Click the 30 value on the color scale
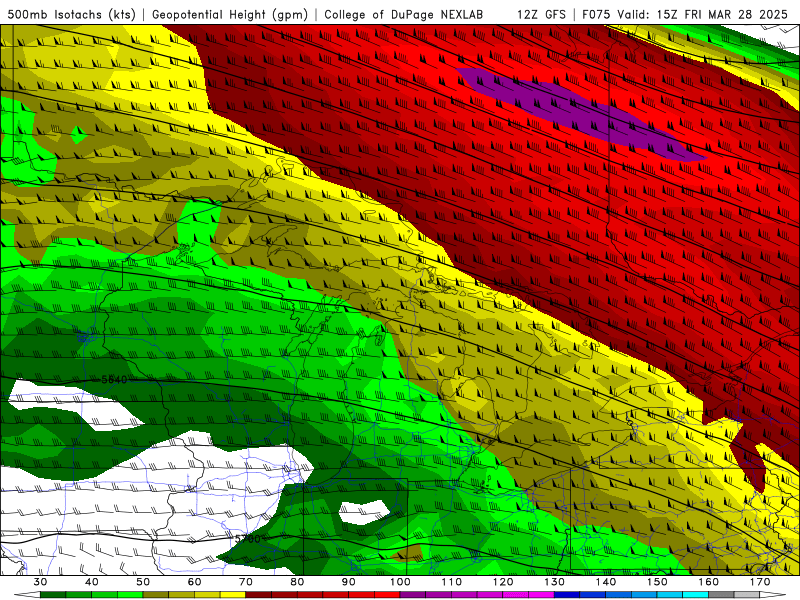The image size is (800, 600). (40, 582)
